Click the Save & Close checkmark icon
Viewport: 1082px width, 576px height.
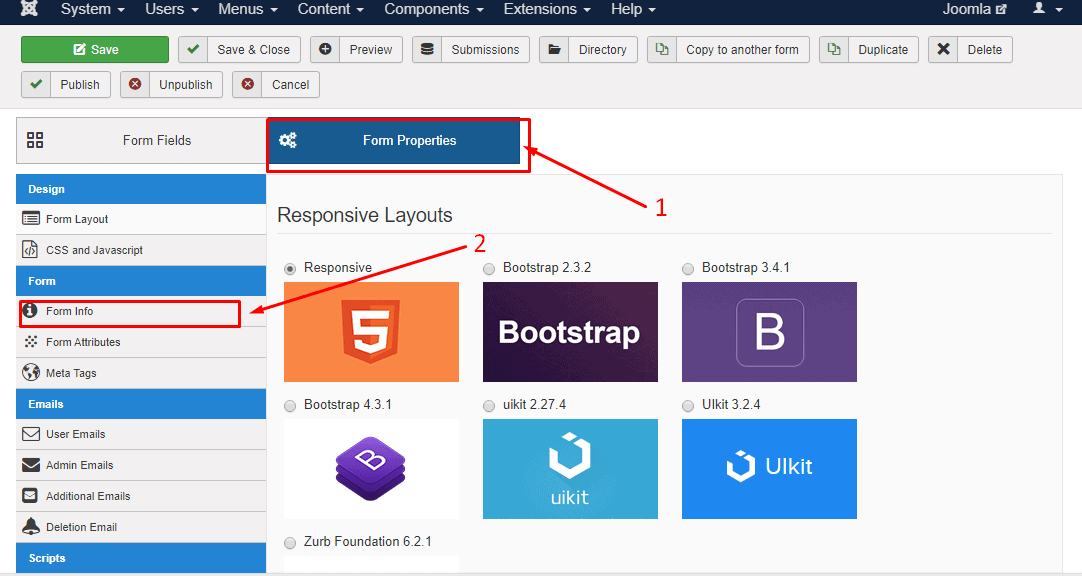click(193, 49)
